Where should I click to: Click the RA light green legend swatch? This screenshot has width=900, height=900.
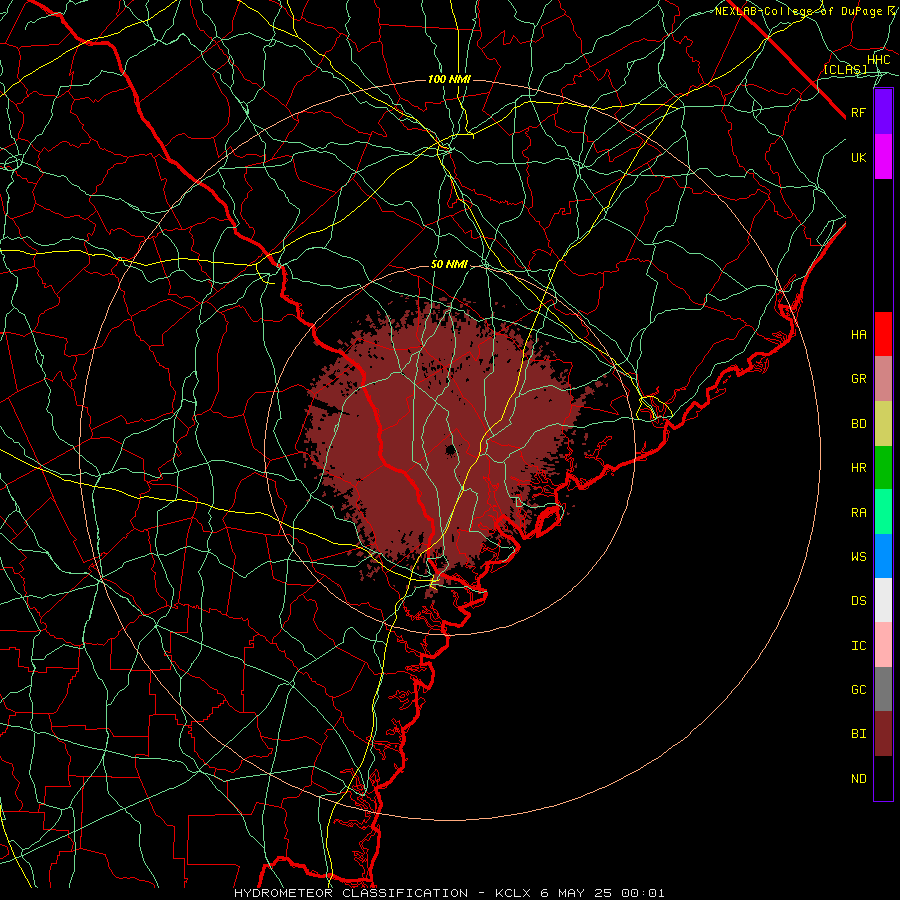(x=883, y=512)
